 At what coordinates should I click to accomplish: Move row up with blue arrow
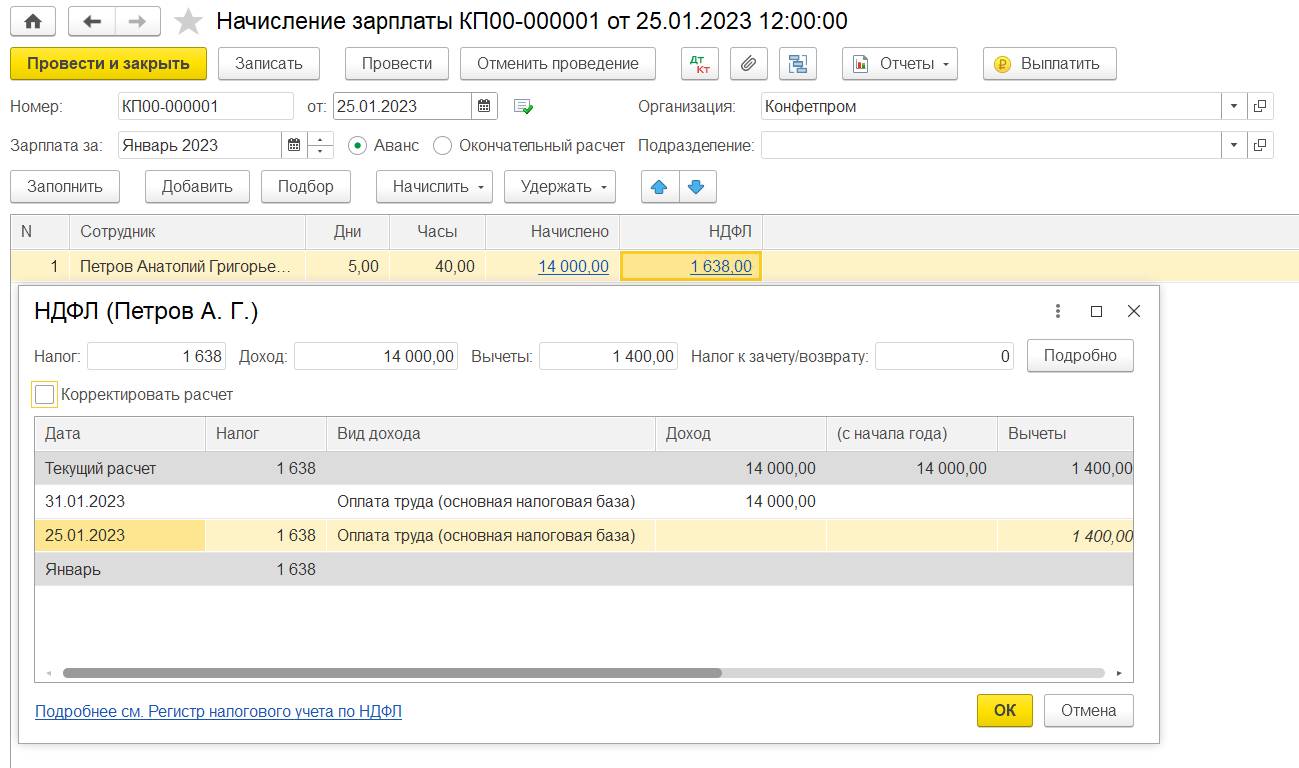click(x=659, y=186)
